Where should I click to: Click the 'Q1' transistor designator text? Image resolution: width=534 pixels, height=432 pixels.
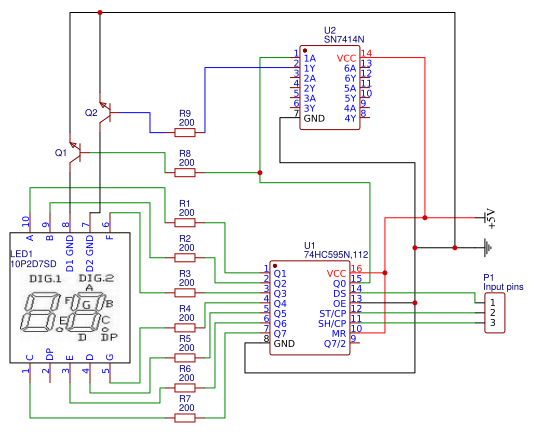coord(61,153)
